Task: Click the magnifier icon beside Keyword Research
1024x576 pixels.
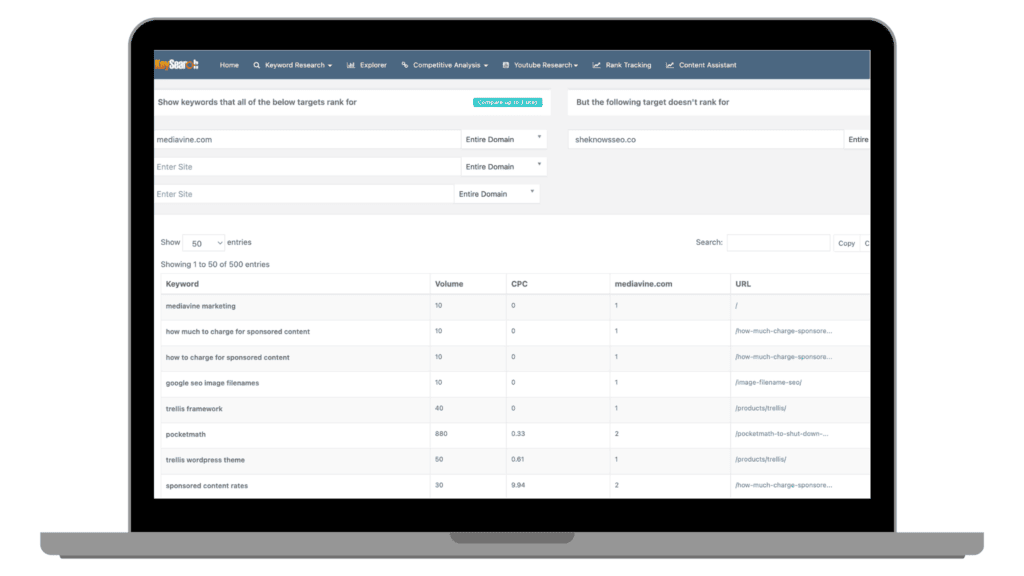Action: click(x=257, y=65)
